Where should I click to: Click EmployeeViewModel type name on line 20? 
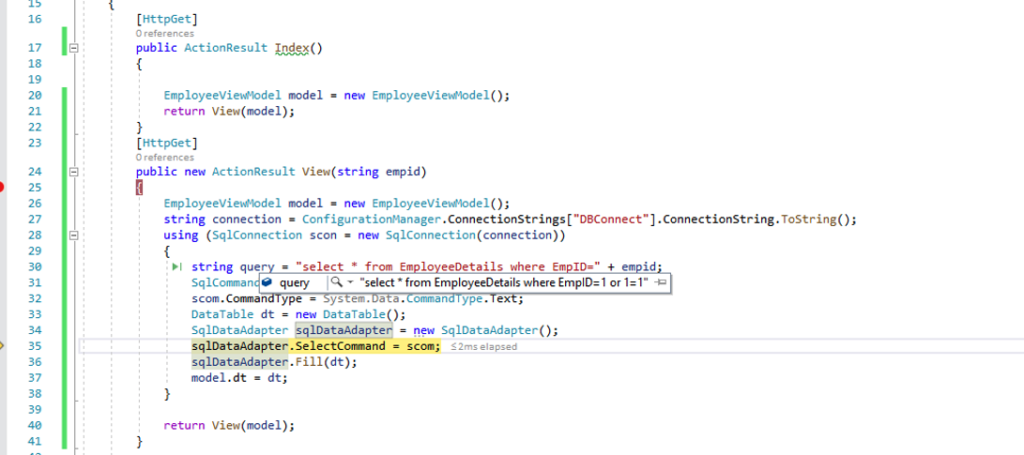click(223, 95)
